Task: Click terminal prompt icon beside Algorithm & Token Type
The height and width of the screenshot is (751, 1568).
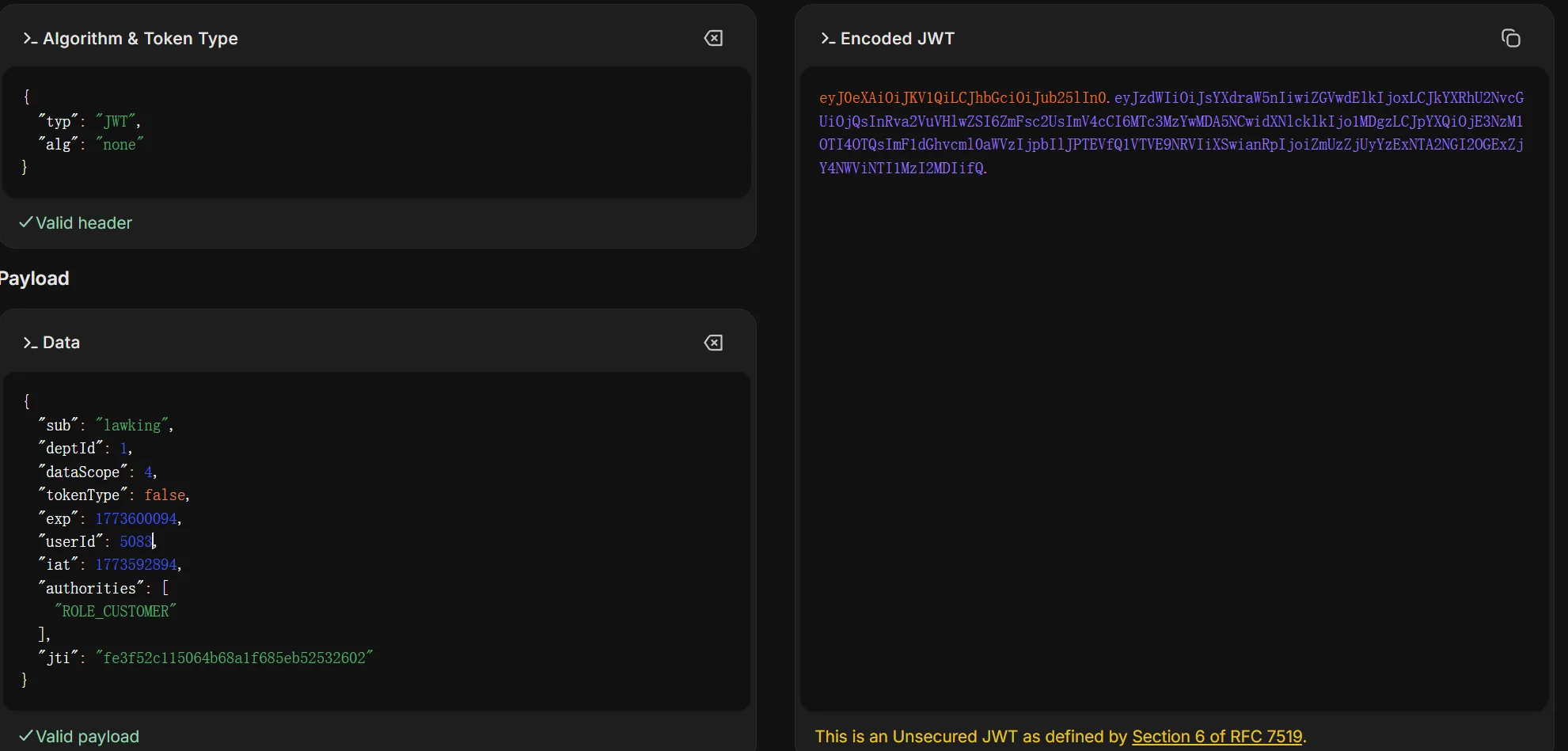Action: pyautogui.click(x=30, y=39)
